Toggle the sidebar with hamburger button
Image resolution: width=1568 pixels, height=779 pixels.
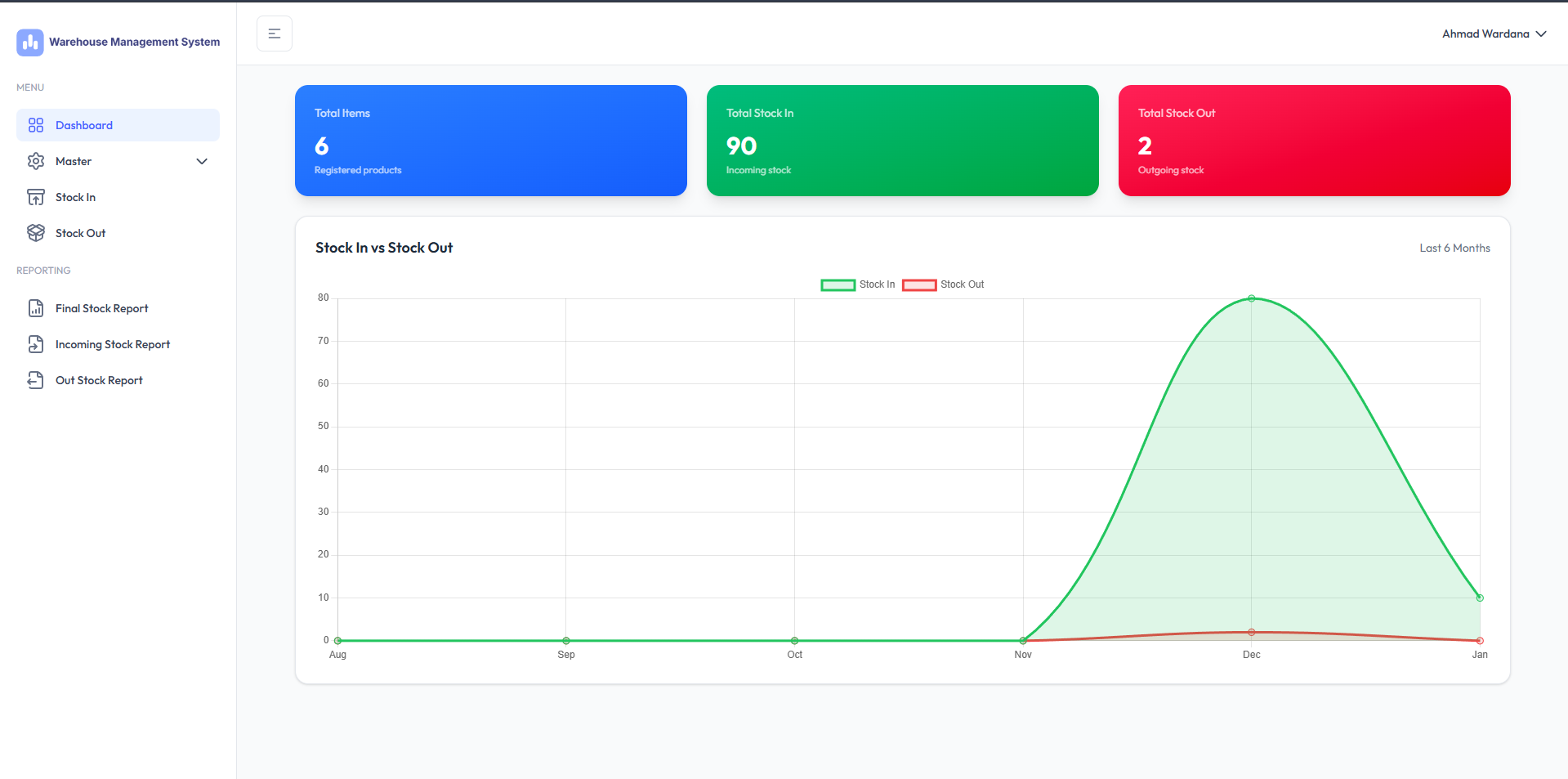click(275, 34)
